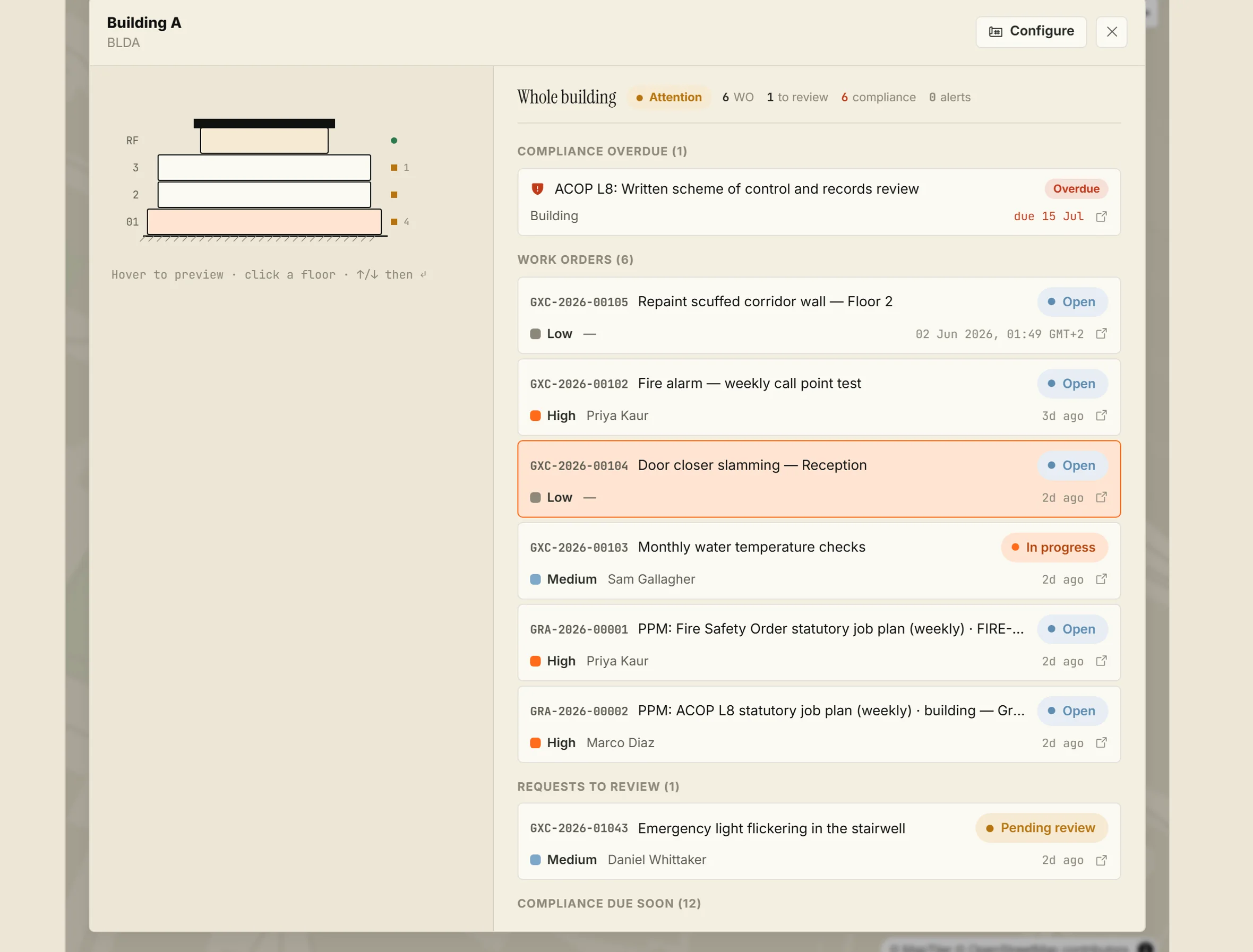Click Medium priority swatch on GXC-2026-00103

pyautogui.click(x=535, y=579)
